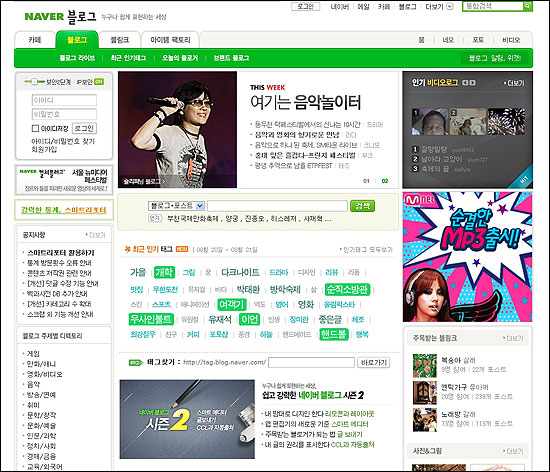Go to featured page 02
Viewport: 550px width, 472px height.
385,181
